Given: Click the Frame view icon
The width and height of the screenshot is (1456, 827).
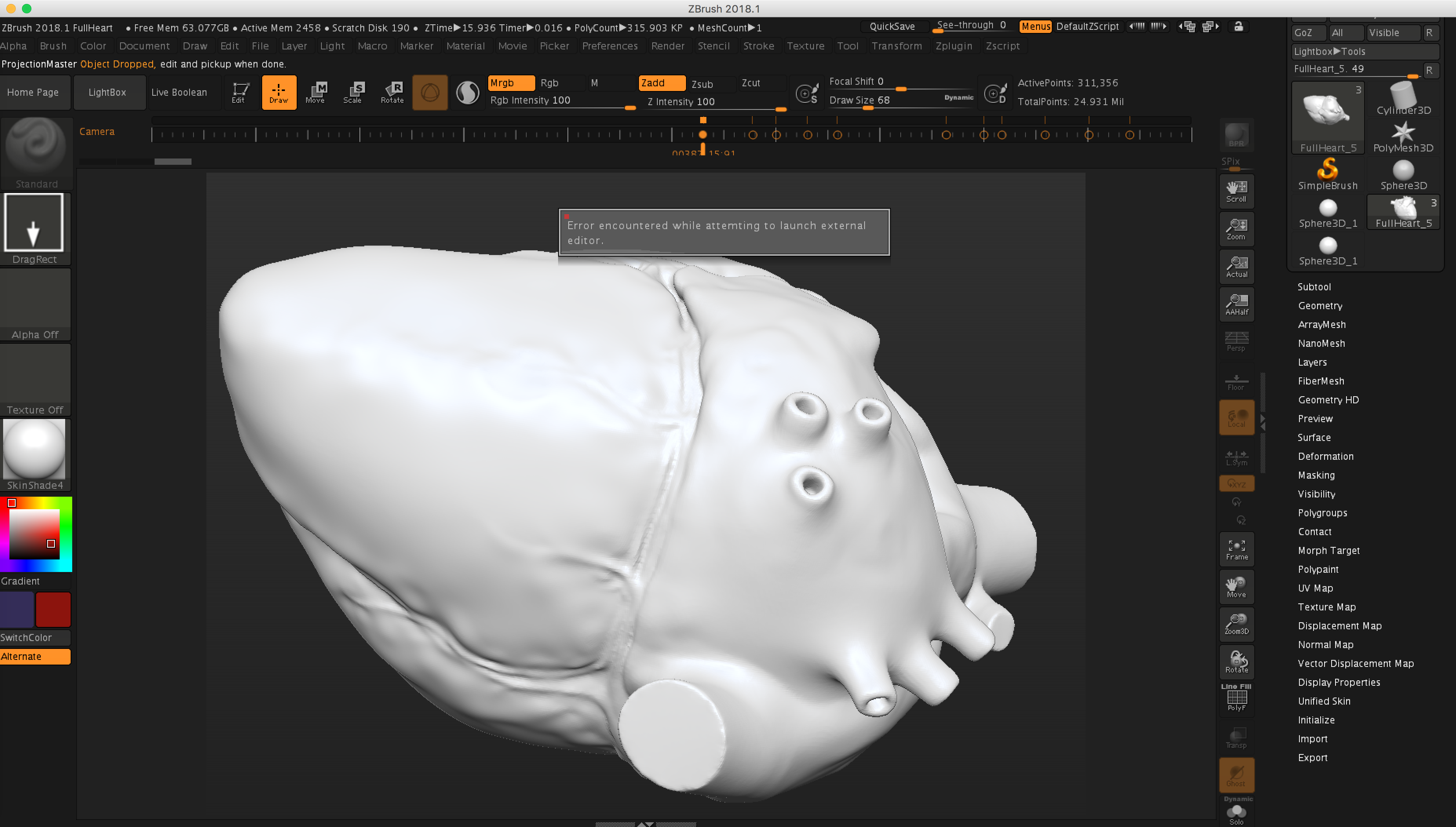Looking at the screenshot, I should click(x=1236, y=549).
